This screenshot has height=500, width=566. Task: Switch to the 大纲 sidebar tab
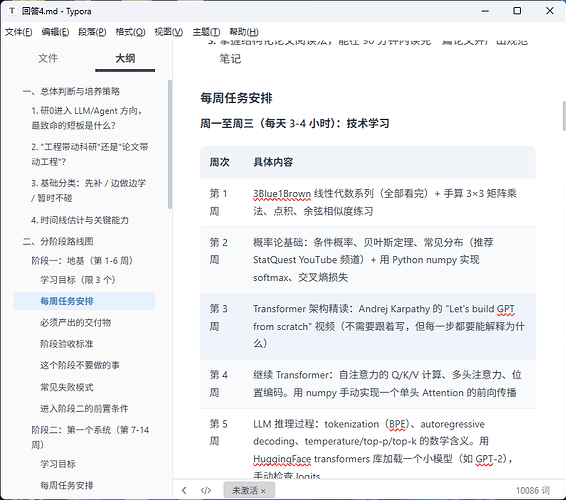pyautogui.click(x=125, y=58)
